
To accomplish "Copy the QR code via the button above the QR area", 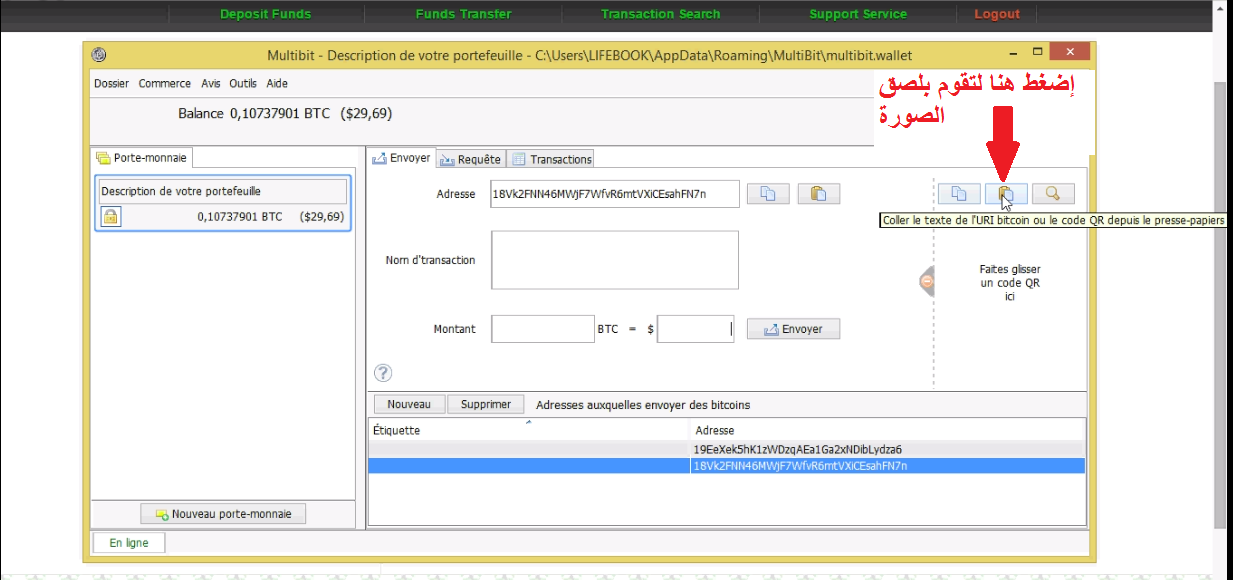I will (x=958, y=194).
